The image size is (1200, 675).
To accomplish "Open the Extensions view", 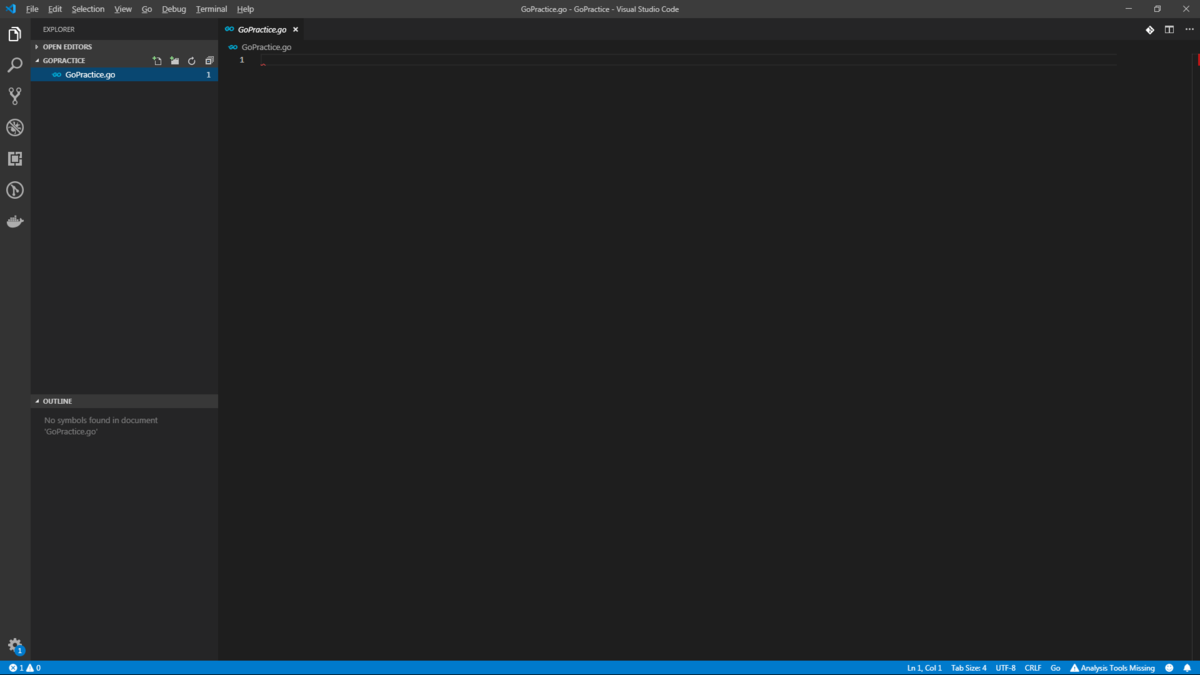I will pyautogui.click(x=15, y=159).
